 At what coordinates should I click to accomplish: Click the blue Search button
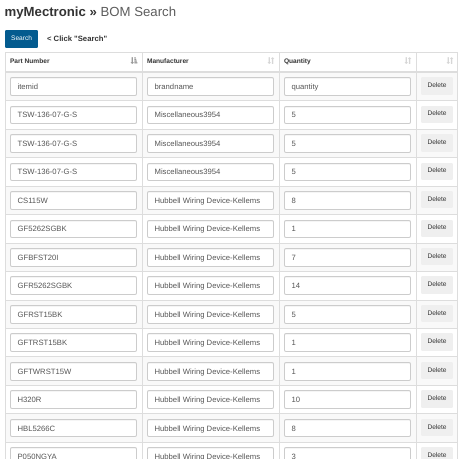click(x=21, y=39)
